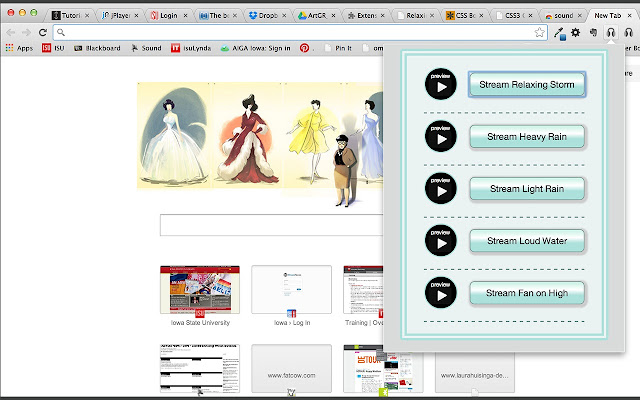Open the black-and-white text page thumbnail
This screenshot has width=640, height=400.
[200, 369]
